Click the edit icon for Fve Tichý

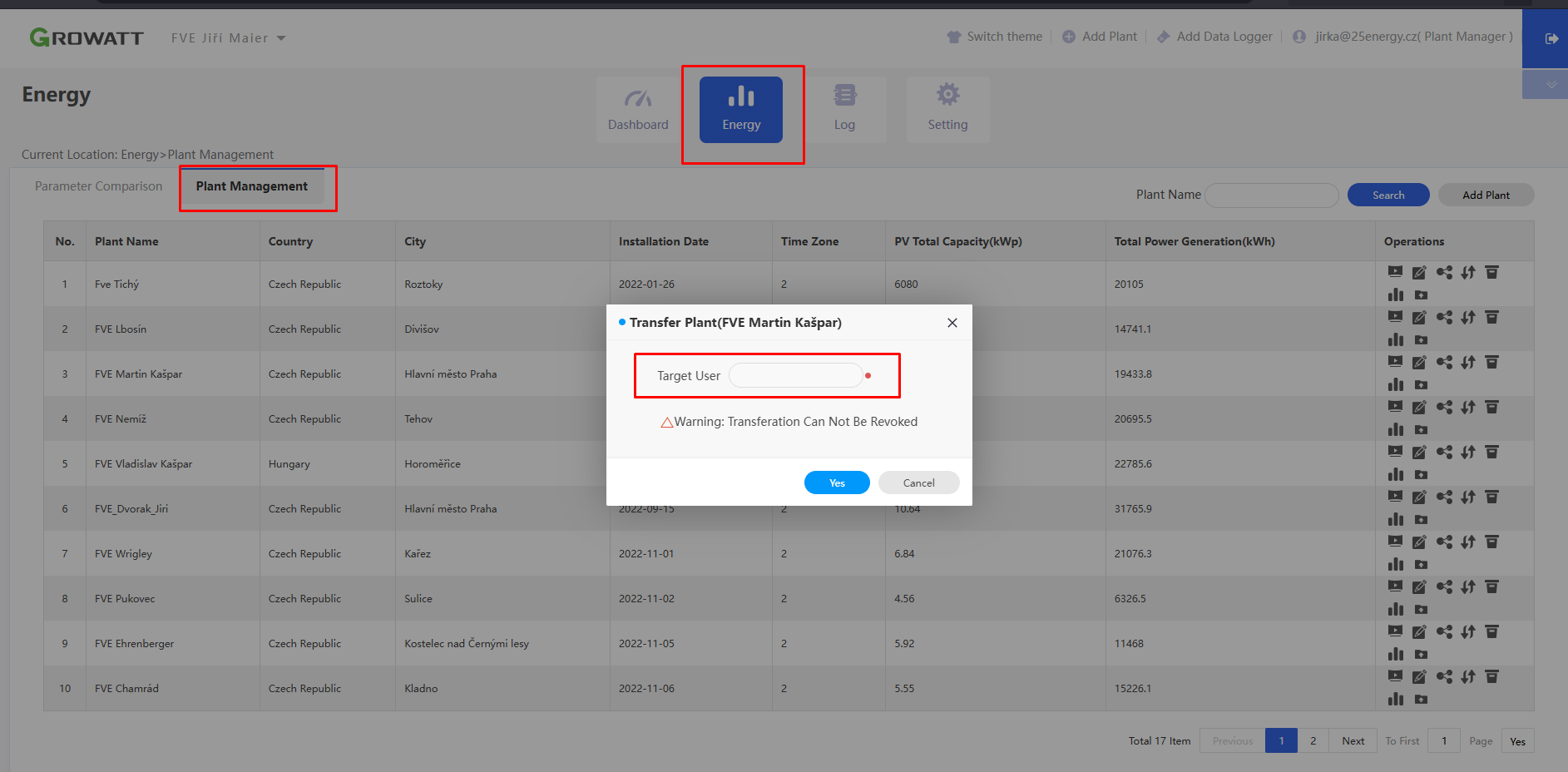(x=1419, y=273)
